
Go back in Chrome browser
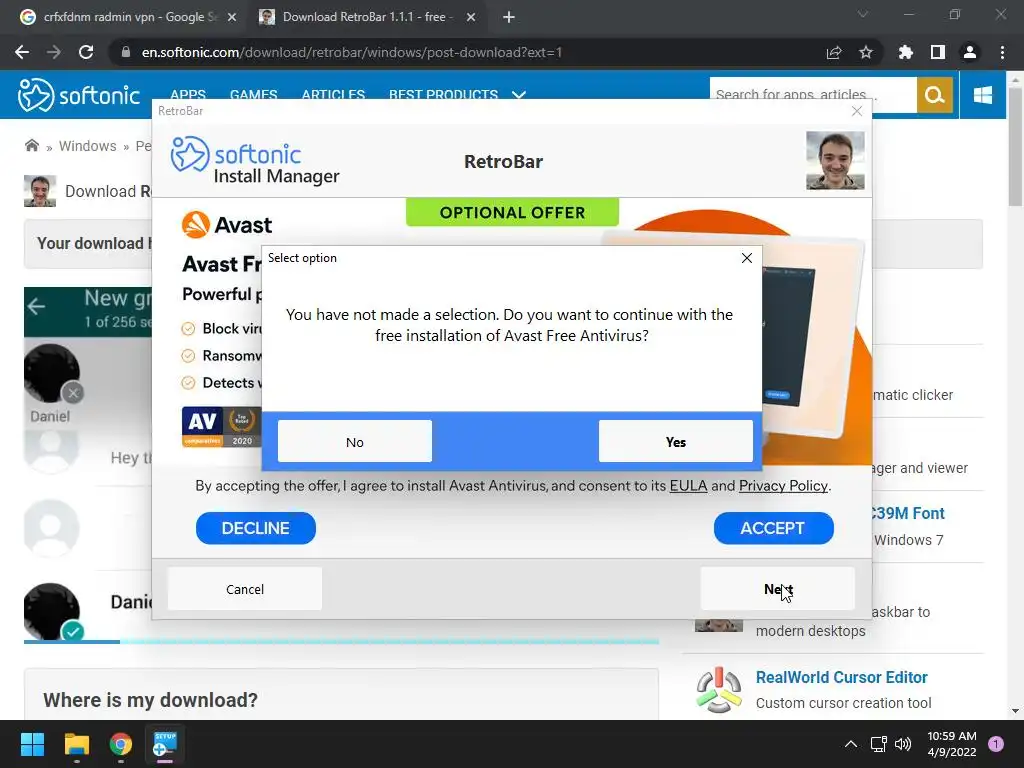pyautogui.click(x=22, y=52)
